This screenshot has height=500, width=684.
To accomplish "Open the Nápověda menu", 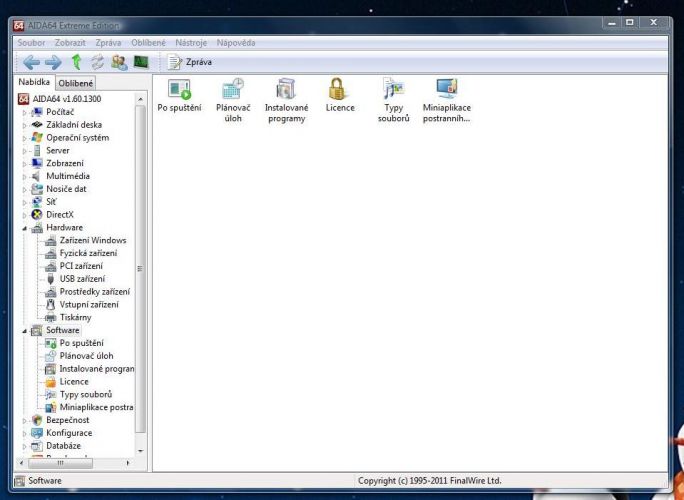I will (236, 43).
